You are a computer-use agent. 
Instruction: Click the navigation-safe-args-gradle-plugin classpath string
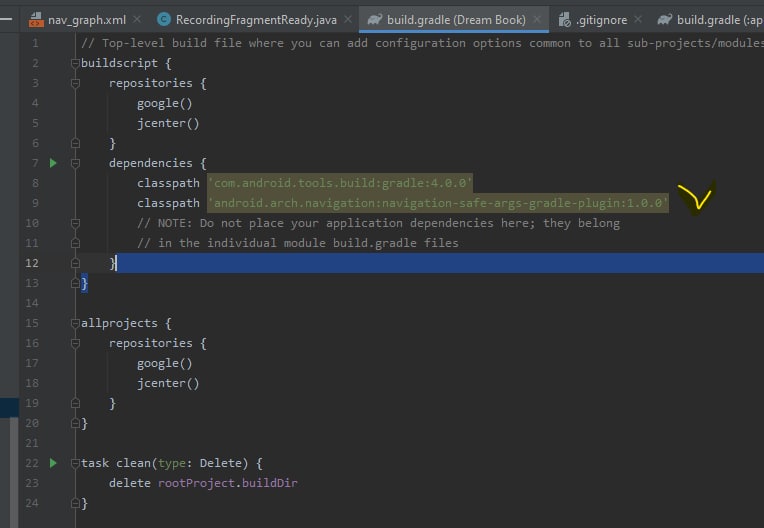coord(438,203)
